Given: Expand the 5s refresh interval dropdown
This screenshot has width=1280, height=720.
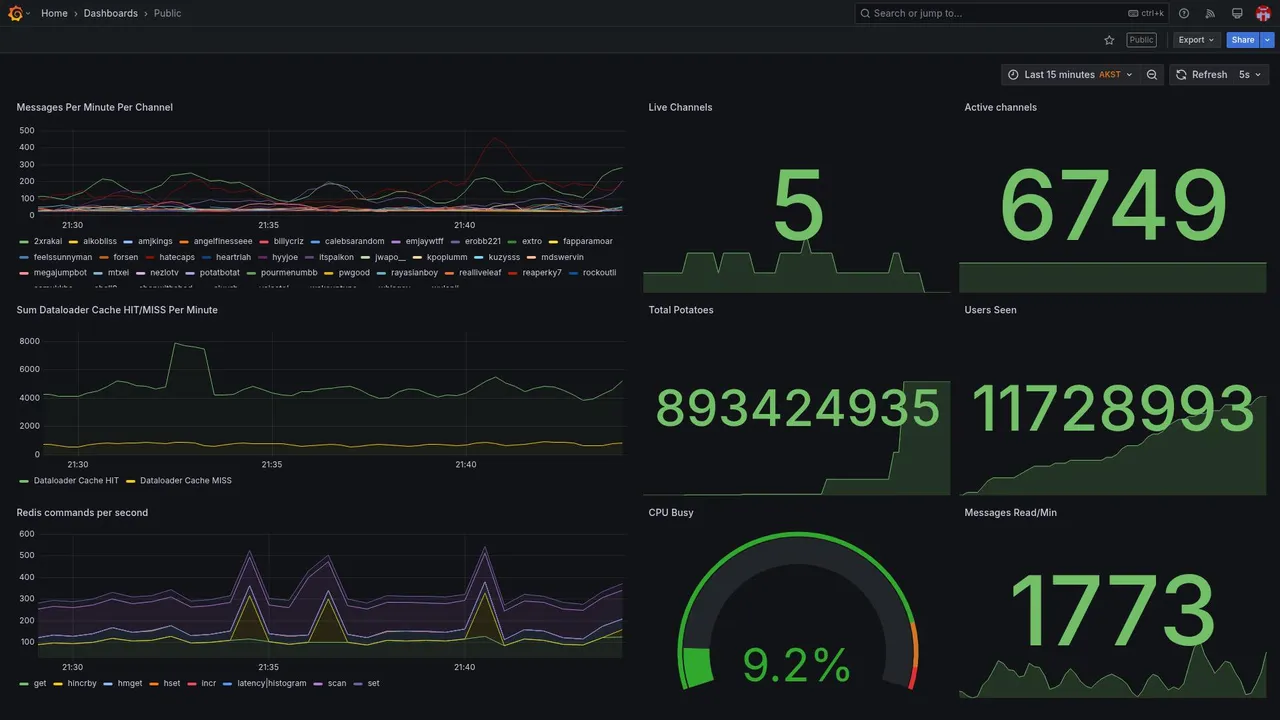Looking at the screenshot, I should [x=1251, y=75].
